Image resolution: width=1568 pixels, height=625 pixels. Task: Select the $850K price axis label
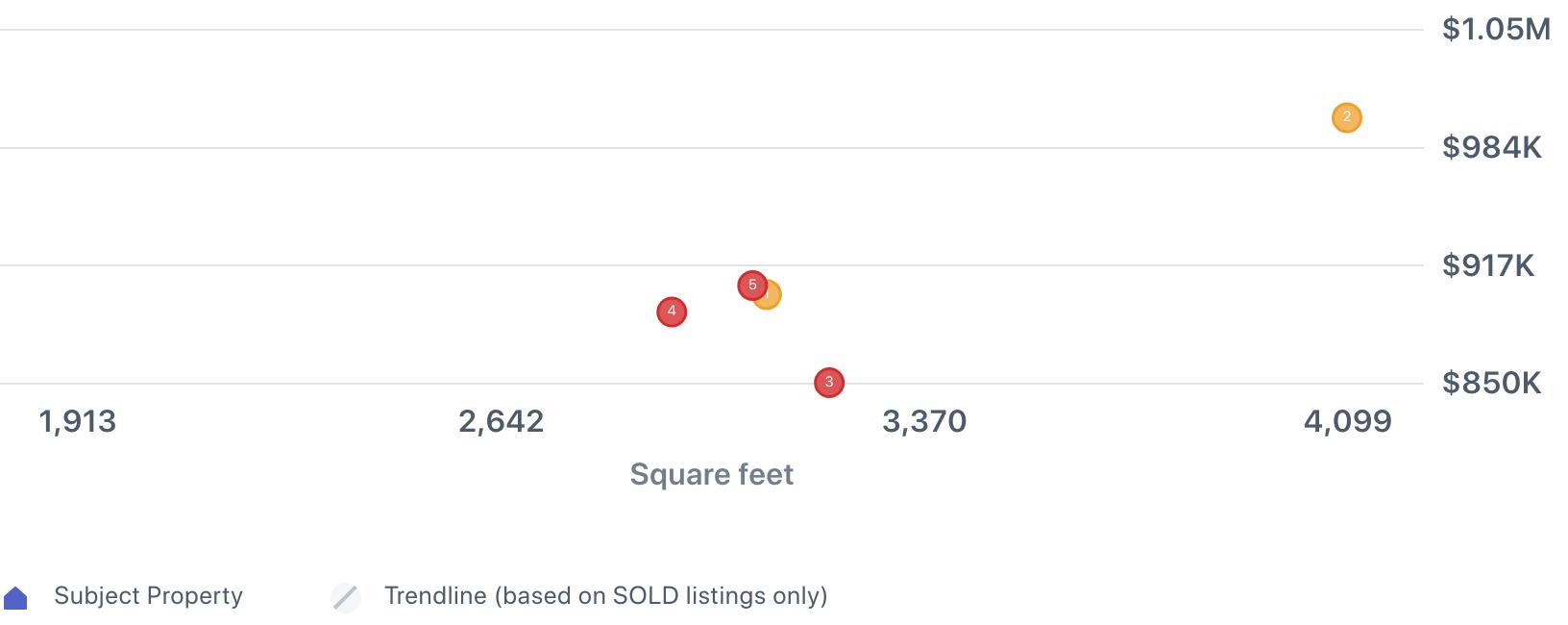click(x=1491, y=384)
